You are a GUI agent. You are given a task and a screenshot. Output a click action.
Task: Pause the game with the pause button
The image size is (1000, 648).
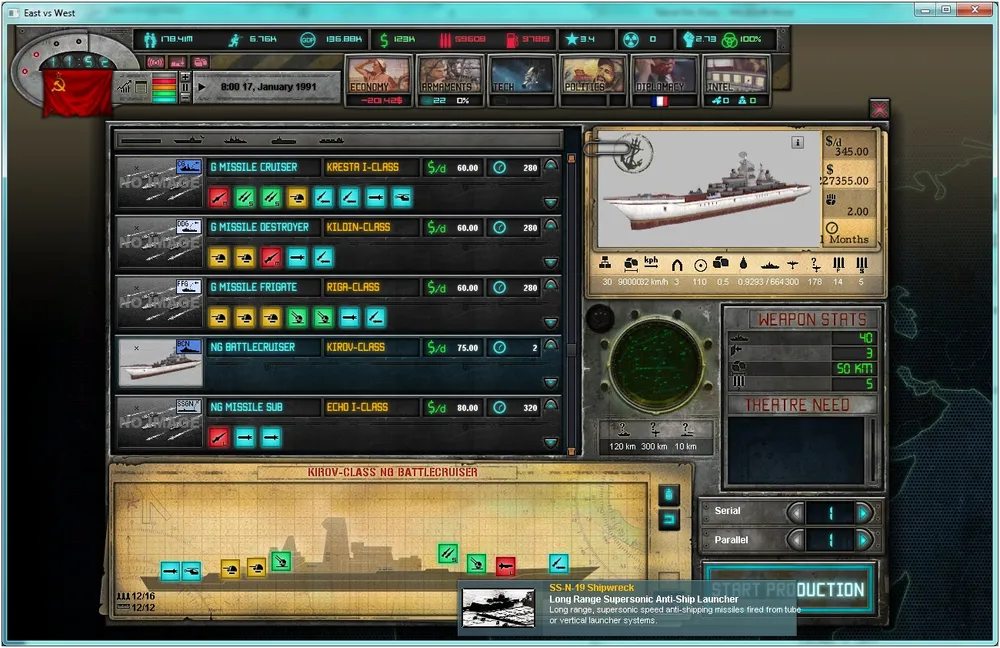click(185, 87)
